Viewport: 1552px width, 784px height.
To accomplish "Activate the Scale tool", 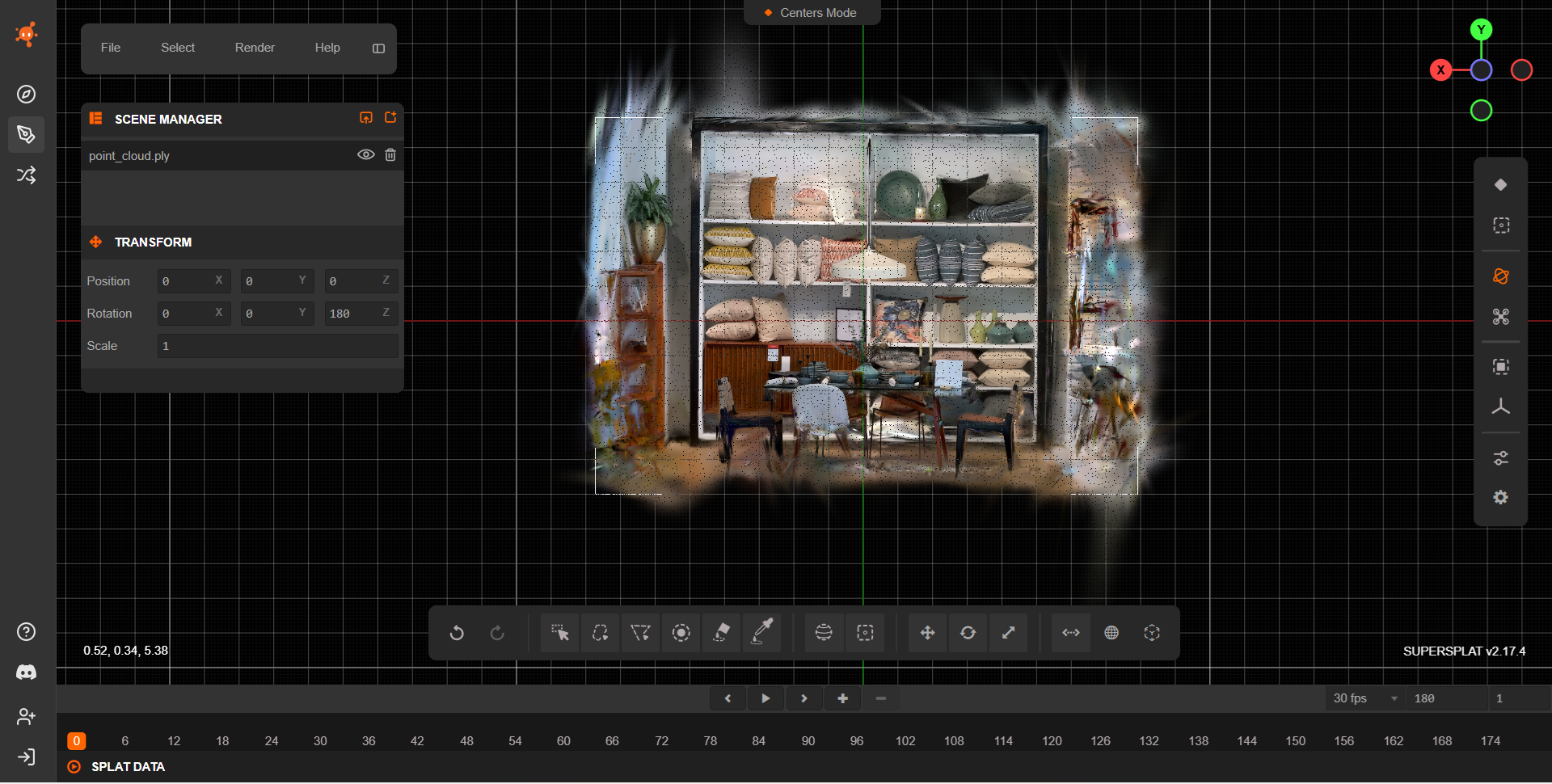I will point(1009,633).
